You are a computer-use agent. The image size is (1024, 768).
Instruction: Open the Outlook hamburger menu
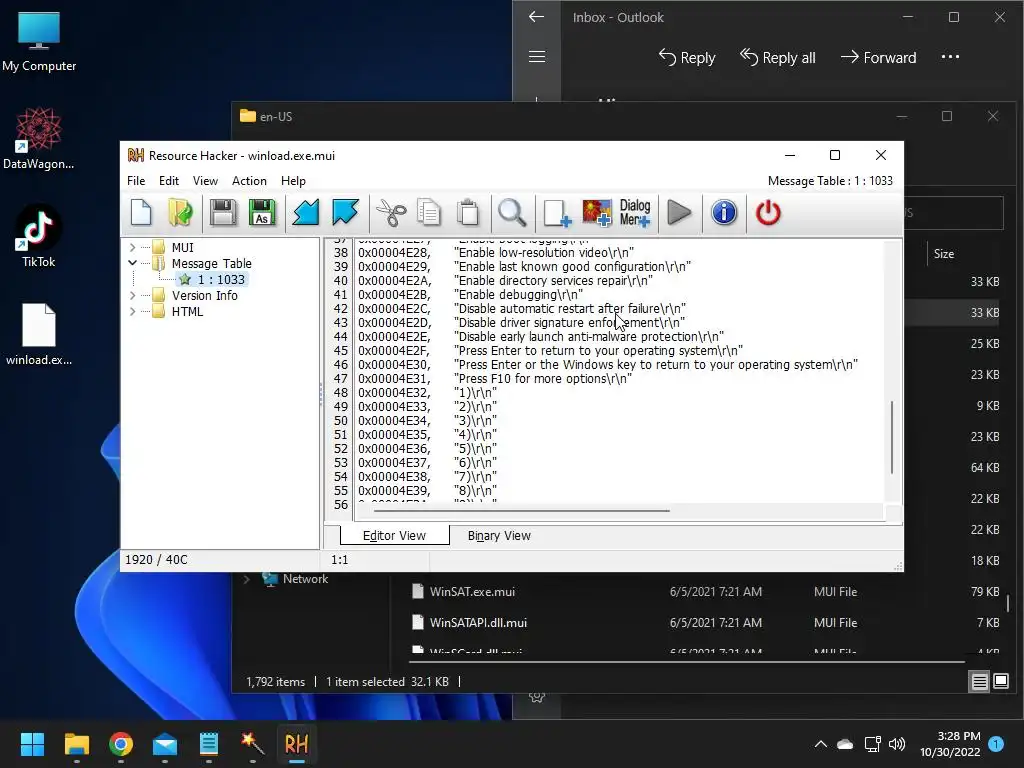537,57
